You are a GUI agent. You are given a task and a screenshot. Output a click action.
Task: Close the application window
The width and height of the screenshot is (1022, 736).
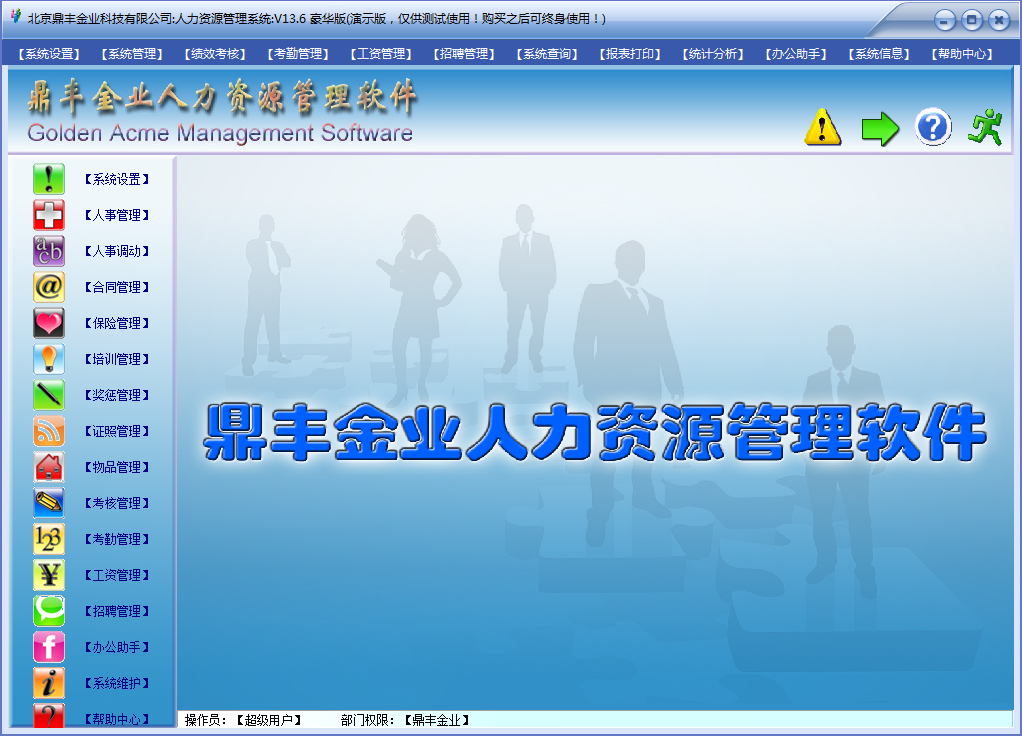point(999,20)
